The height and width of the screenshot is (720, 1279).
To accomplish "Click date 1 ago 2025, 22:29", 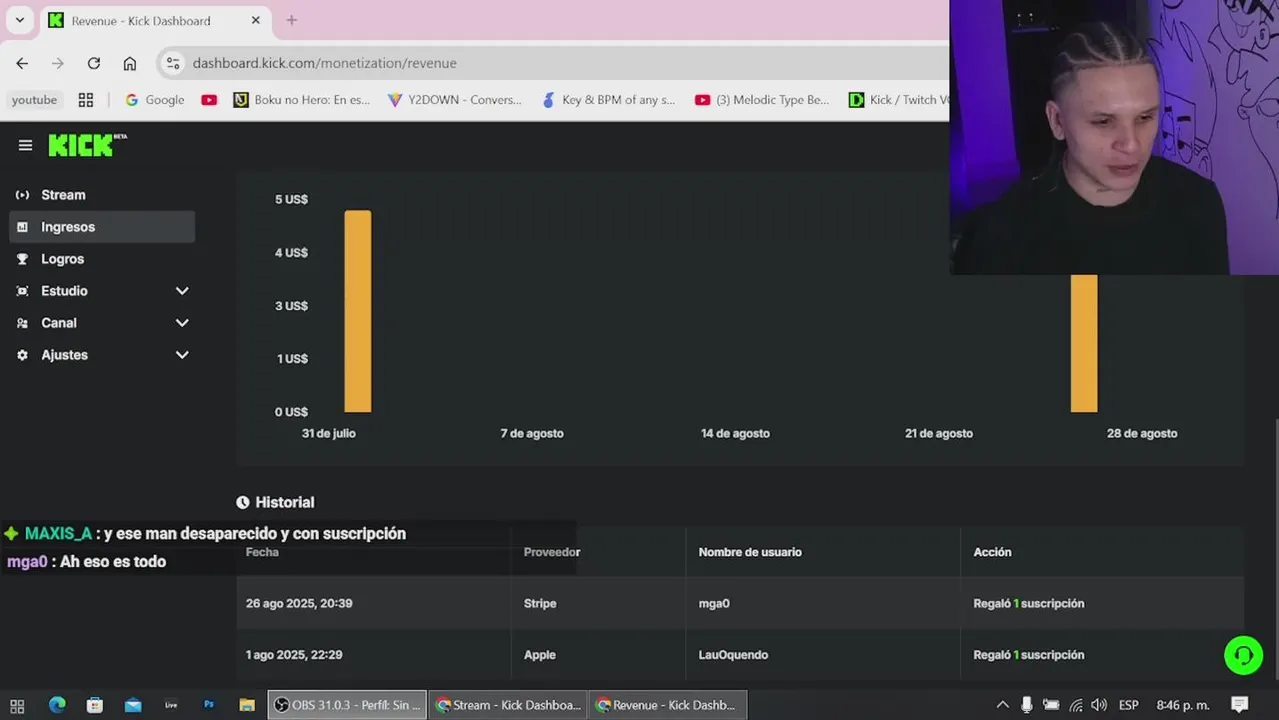I will click(294, 655).
